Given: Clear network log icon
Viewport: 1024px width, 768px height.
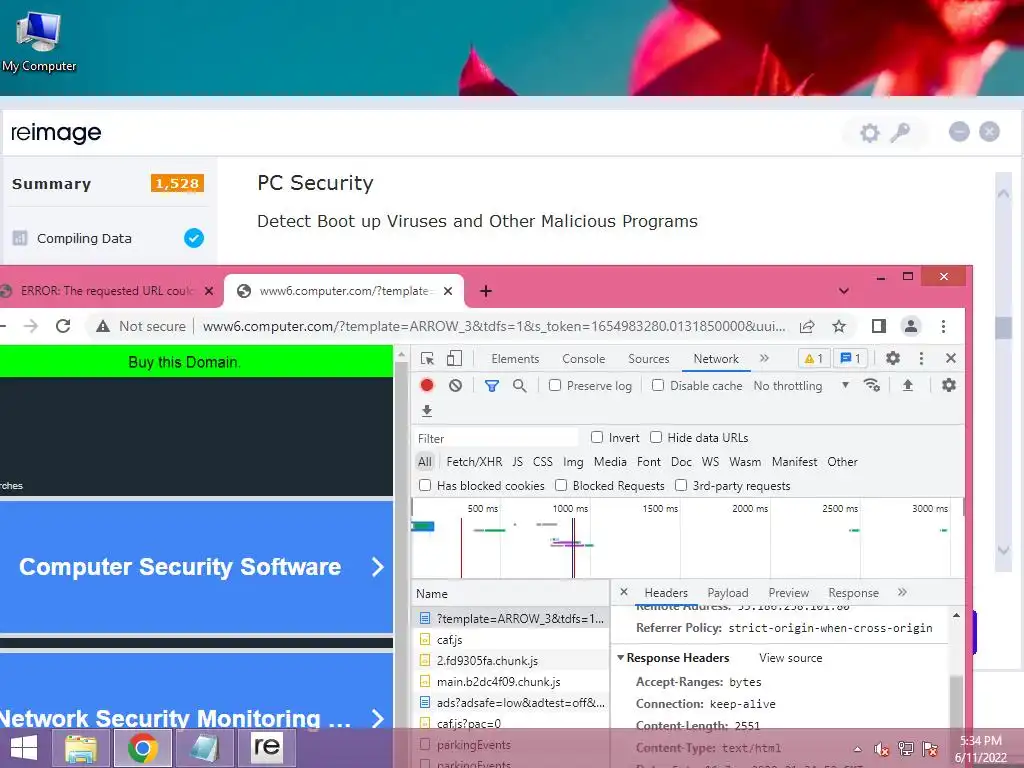Looking at the screenshot, I should click(x=455, y=385).
